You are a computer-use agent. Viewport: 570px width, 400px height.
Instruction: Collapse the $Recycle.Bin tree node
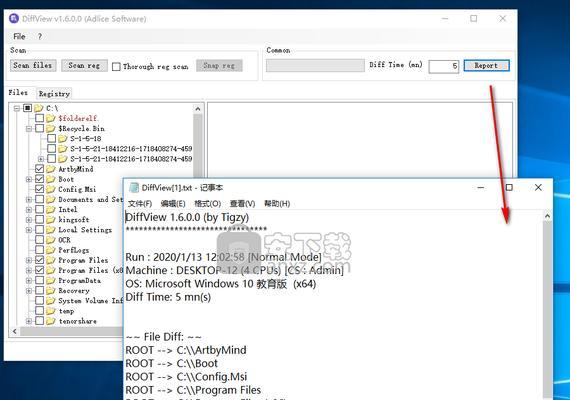29,129
